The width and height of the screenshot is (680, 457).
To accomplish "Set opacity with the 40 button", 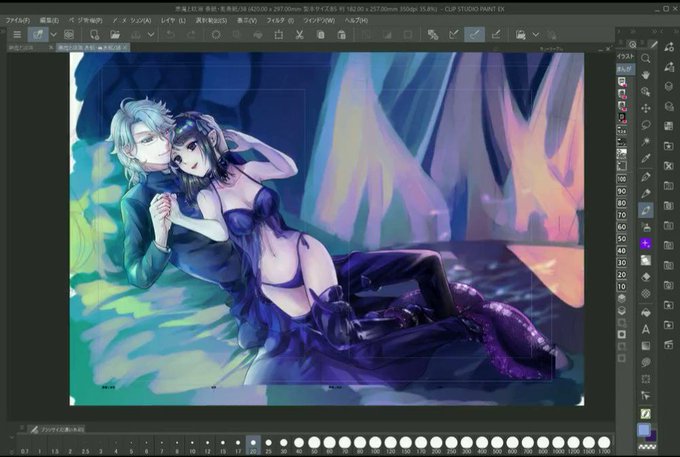I will (622, 251).
